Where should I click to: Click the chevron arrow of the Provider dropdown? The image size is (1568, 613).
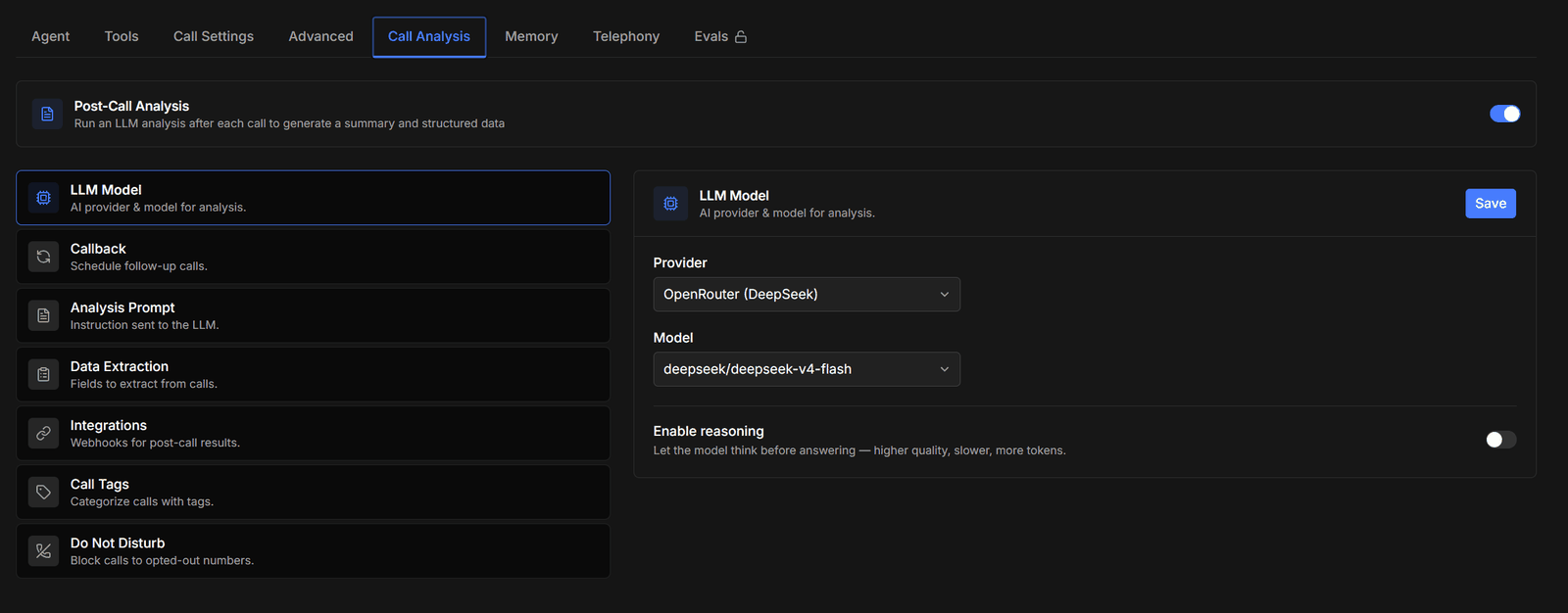(945, 295)
